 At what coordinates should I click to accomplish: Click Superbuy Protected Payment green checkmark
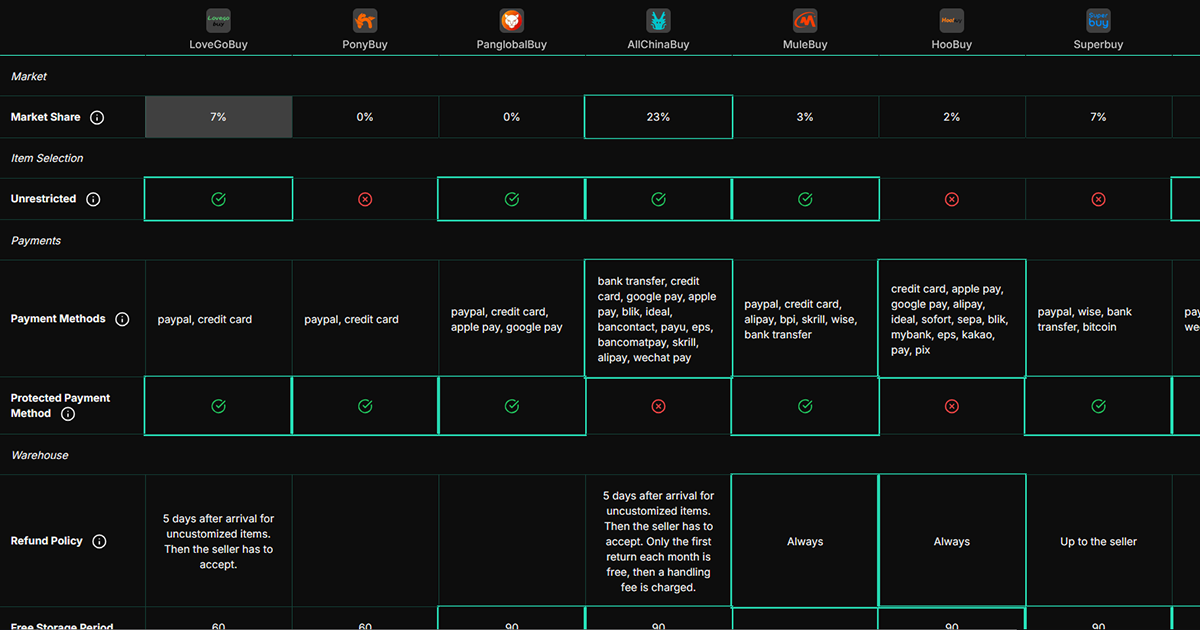[x=1098, y=406]
